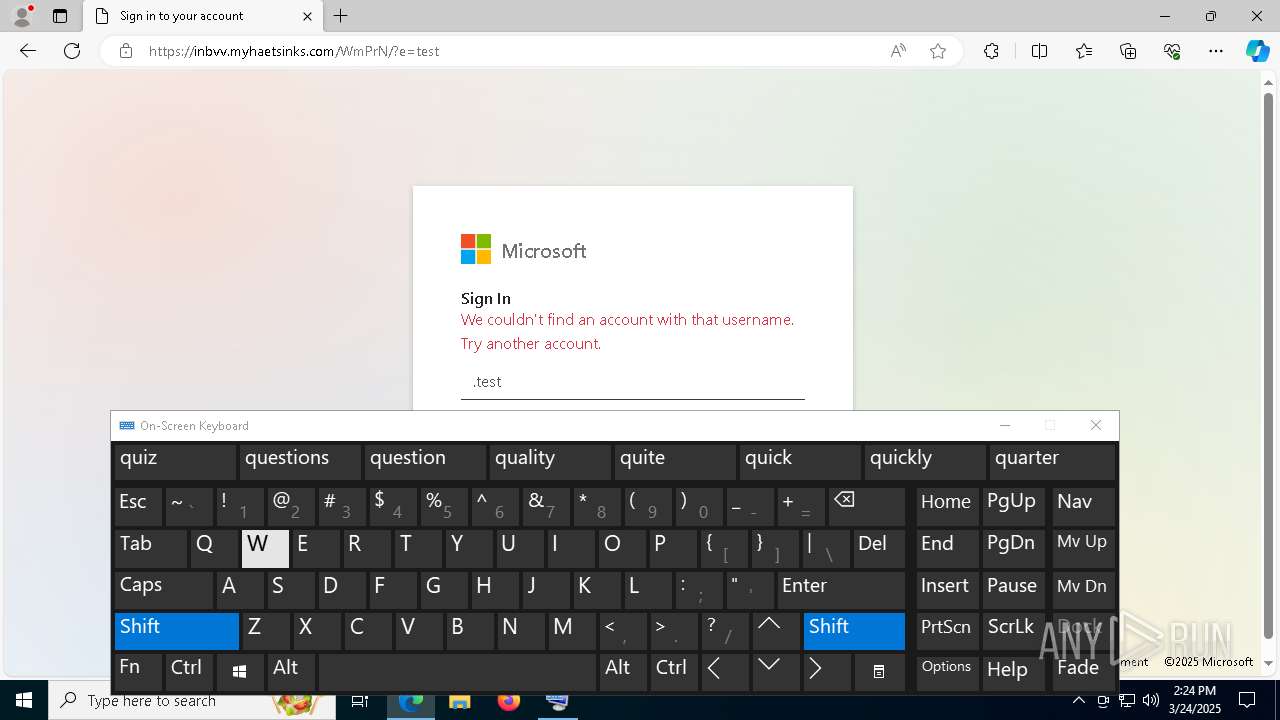Tap the space bar key
This screenshot has width=1280, height=720.
click(x=457, y=671)
